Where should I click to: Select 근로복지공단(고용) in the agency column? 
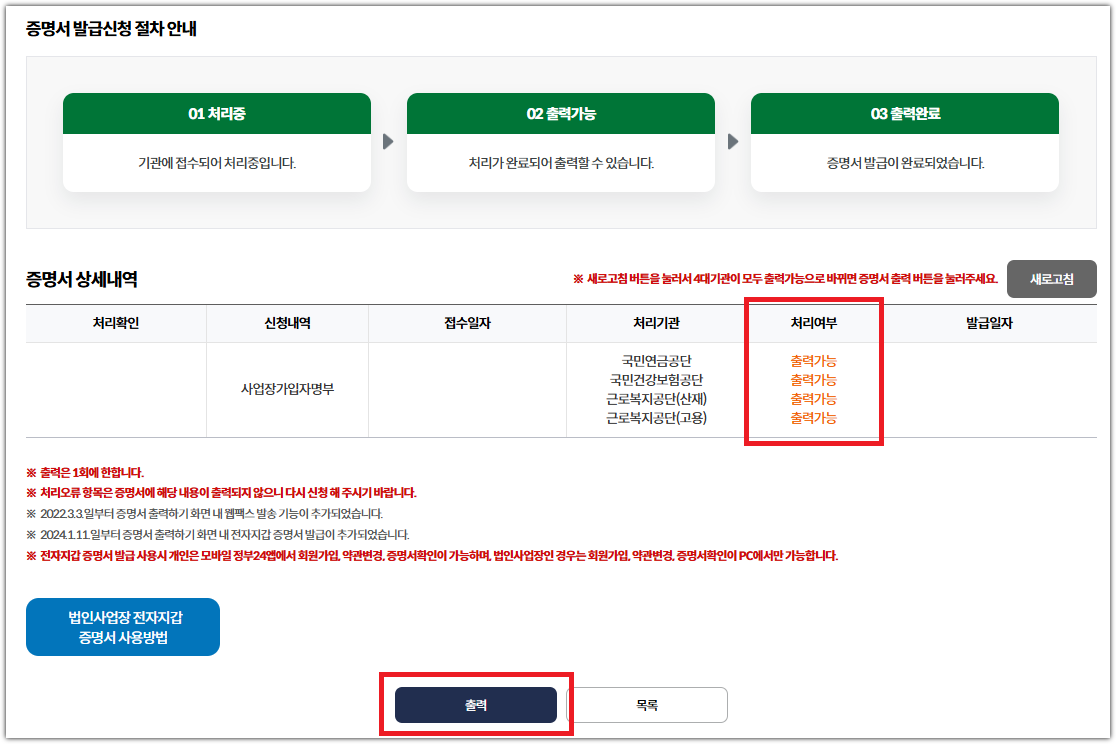tap(656, 418)
